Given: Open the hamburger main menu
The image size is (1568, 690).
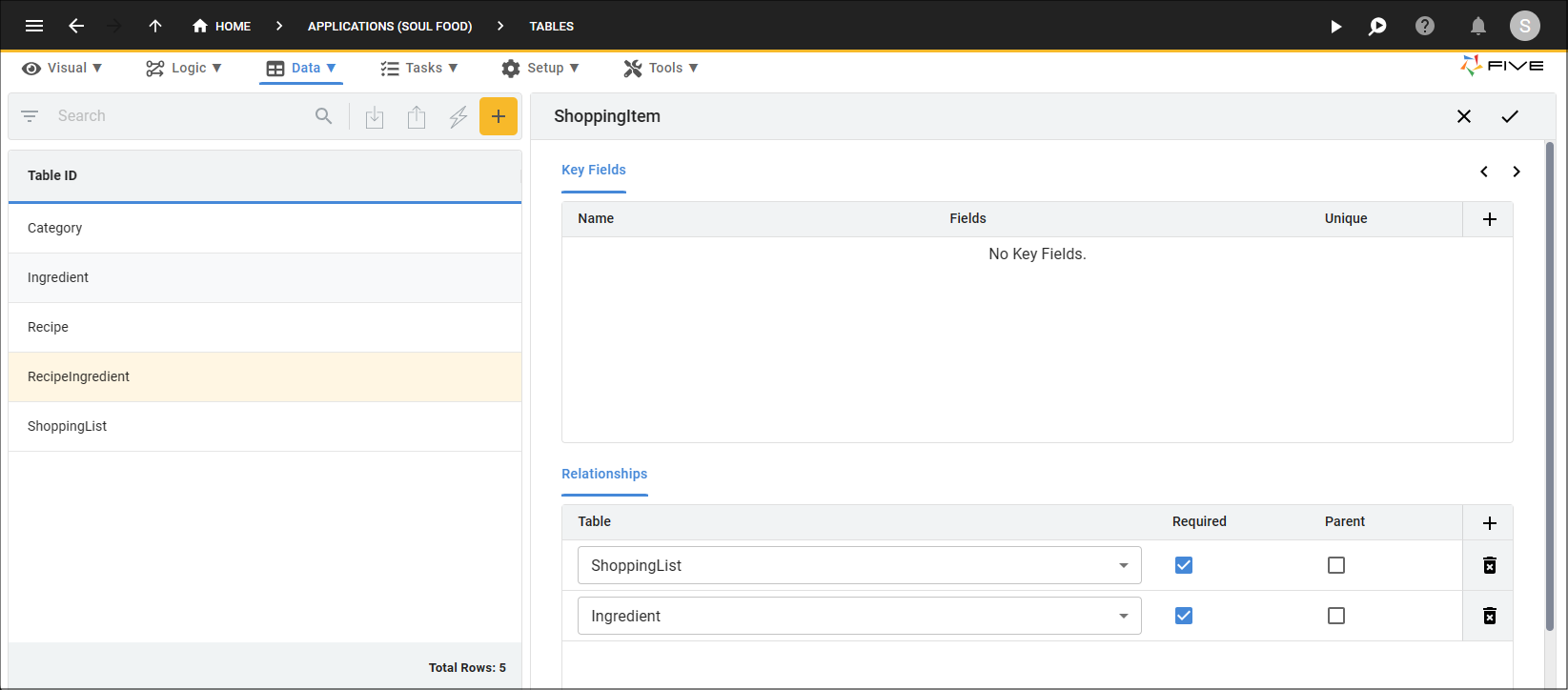Looking at the screenshot, I should click(x=34, y=26).
